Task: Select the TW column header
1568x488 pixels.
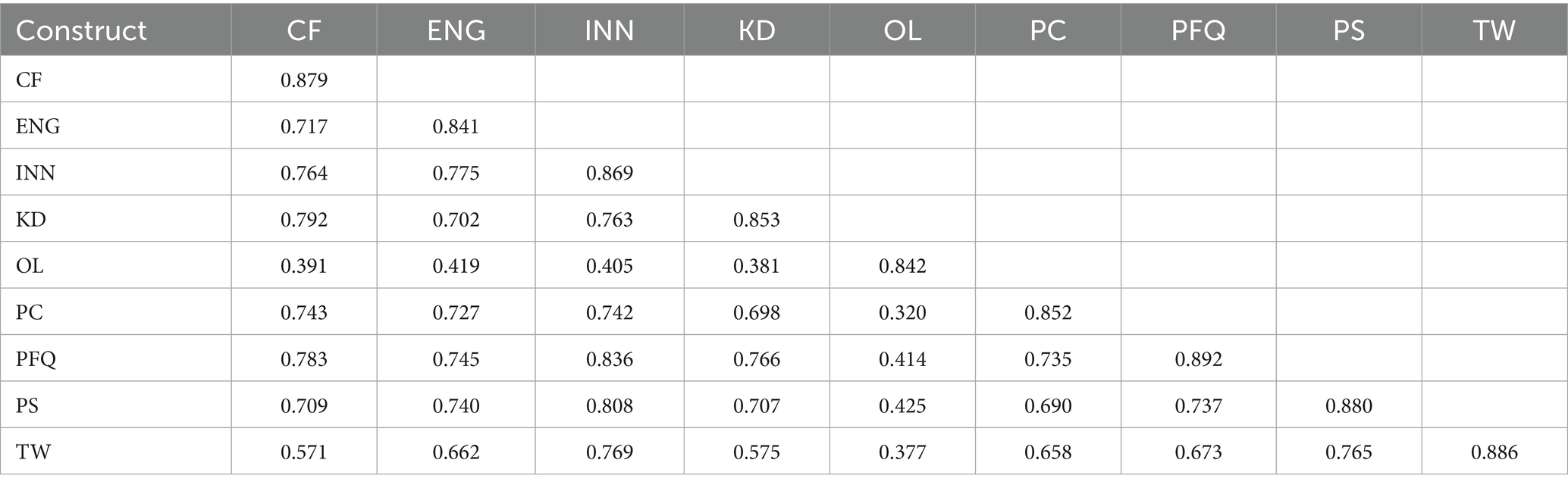Action: [x=1494, y=30]
